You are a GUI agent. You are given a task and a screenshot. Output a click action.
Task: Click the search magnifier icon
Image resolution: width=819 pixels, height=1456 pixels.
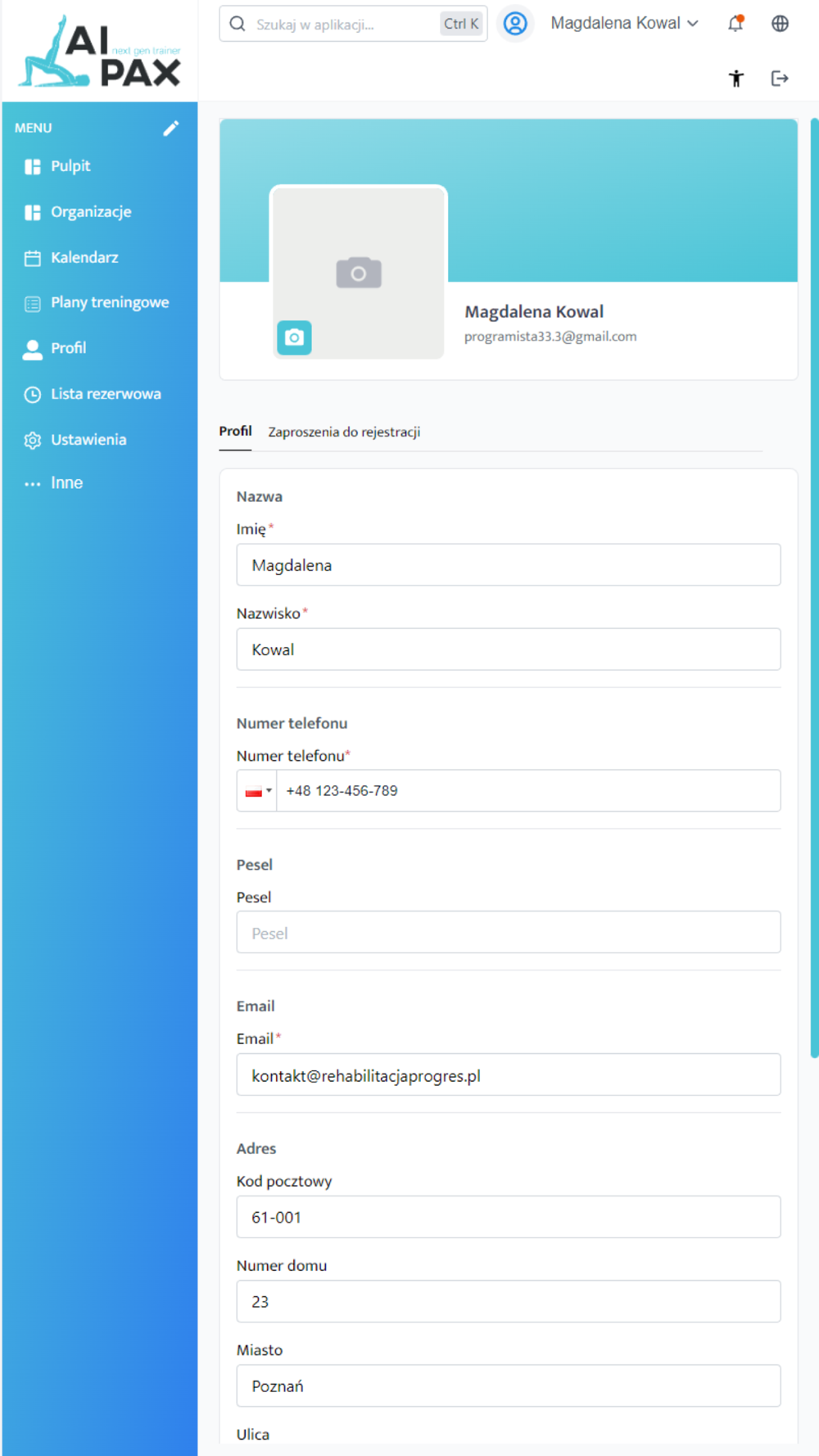click(238, 24)
